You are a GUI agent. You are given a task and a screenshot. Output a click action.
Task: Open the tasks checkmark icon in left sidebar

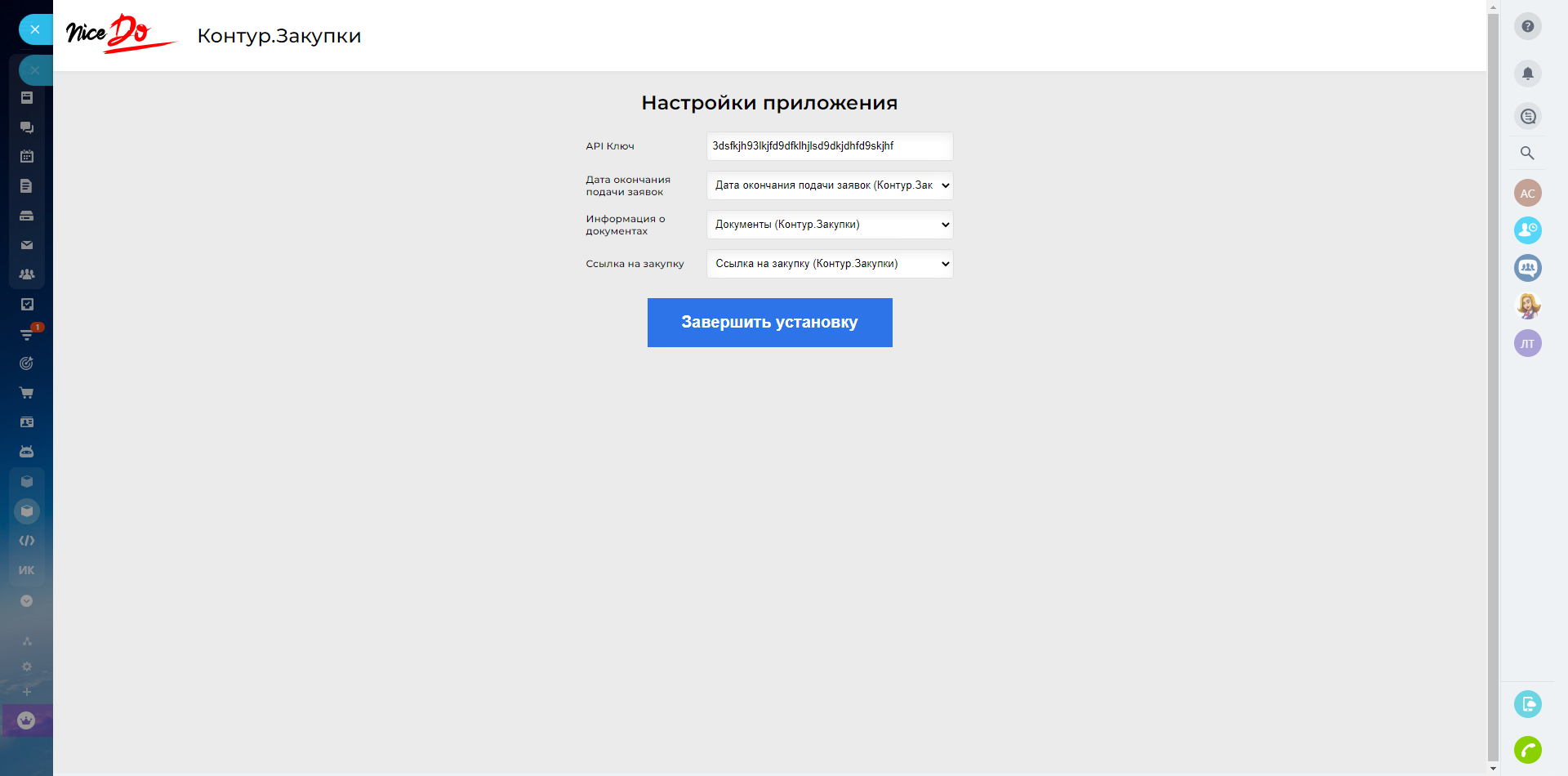[x=27, y=304]
